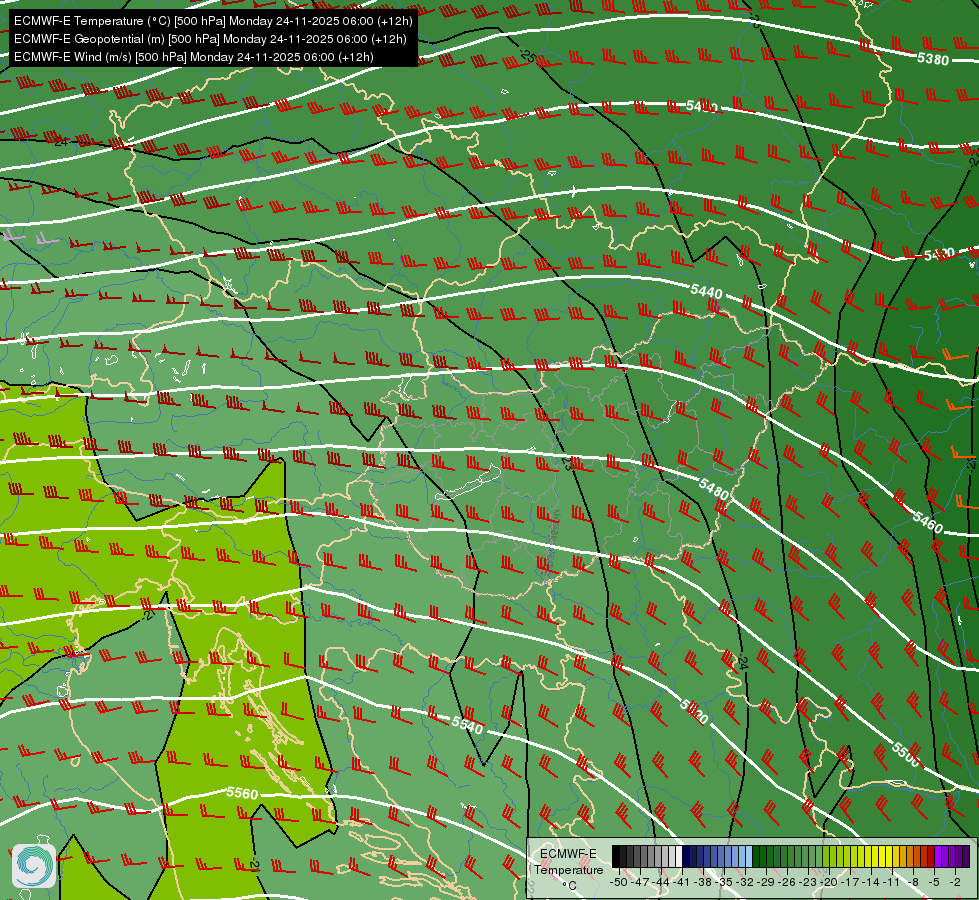Click the 5440 geopotential contour label
979x900 pixels.
(x=706, y=291)
